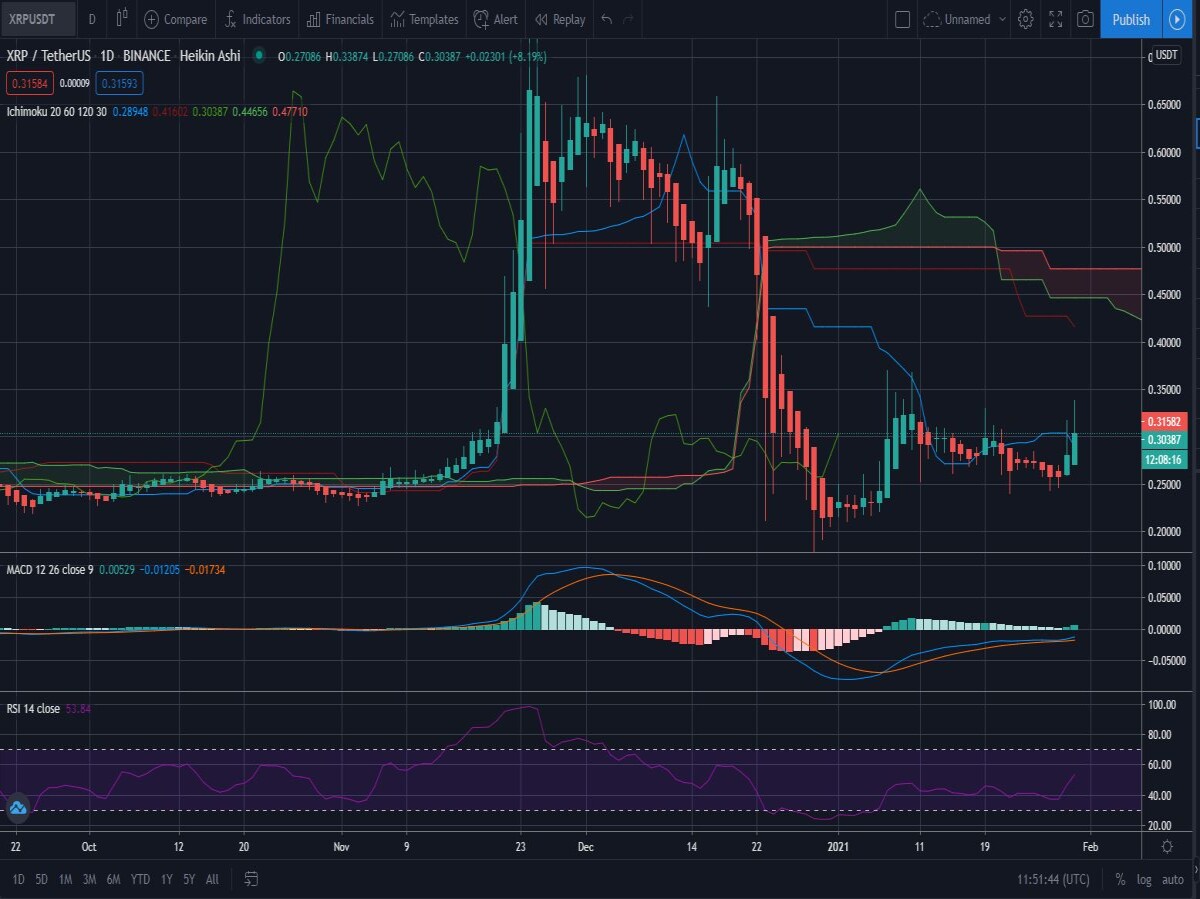Click the 100.00 RSI scale label
Screen dimensions: 1200x899
pyautogui.click(x=1163, y=705)
